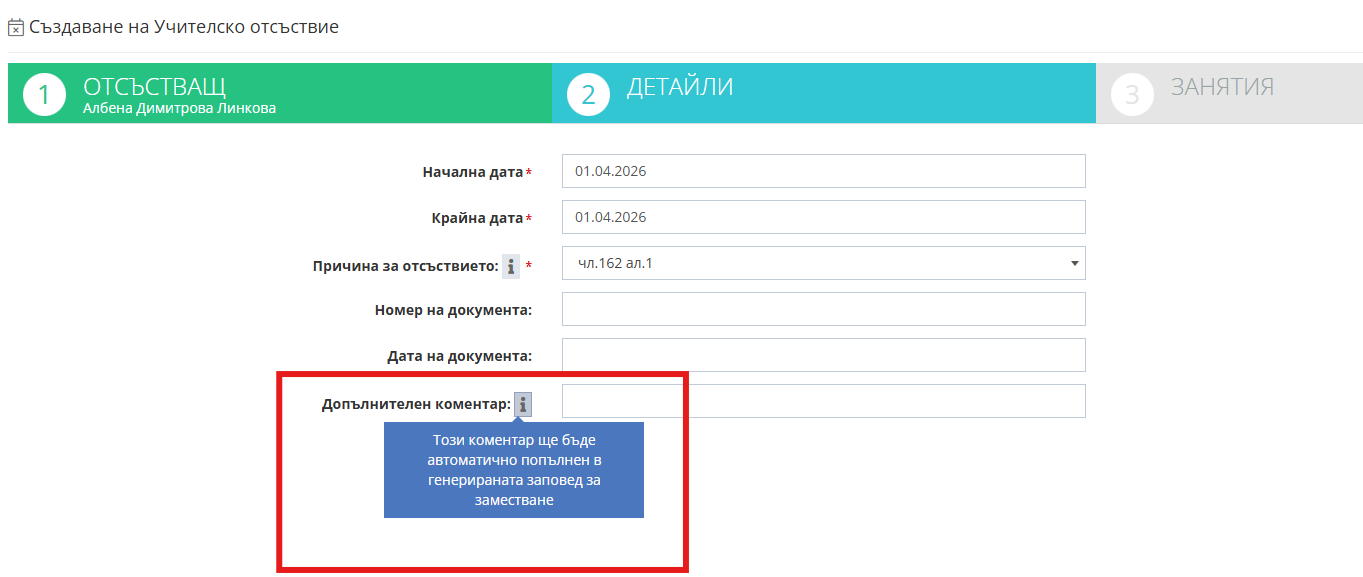The width and height of the screenshot is (1363, 577).
Task: Select the ДЕТАЙЛИ step tab
Action: 680,87
